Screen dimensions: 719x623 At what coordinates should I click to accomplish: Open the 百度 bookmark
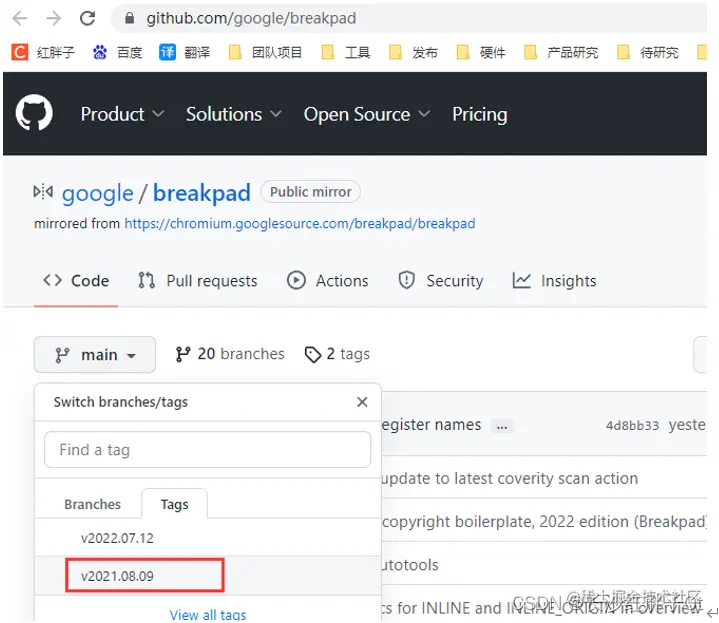click(x=117, y=52)
